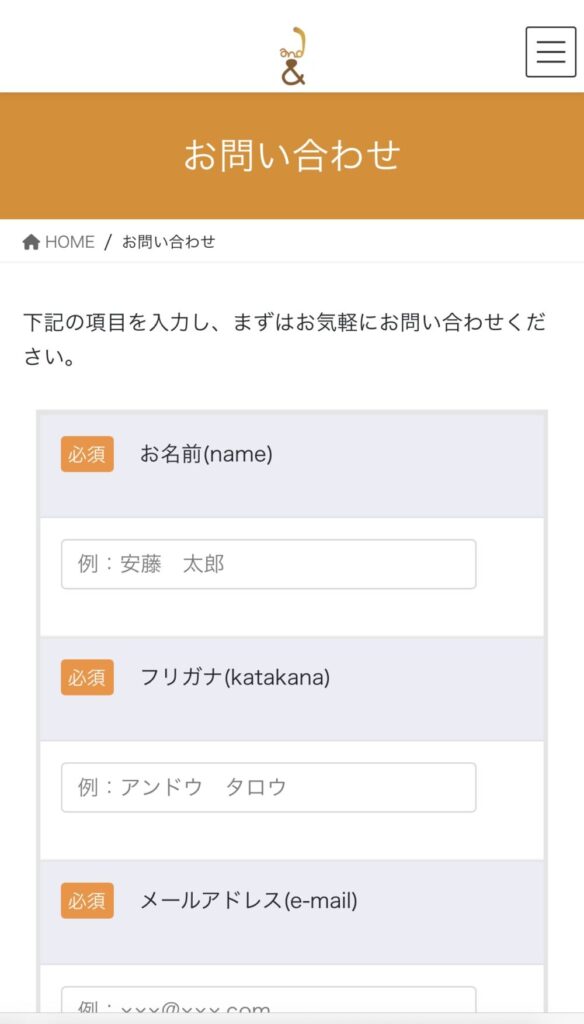The image size is (584, 1024).
Task: Click the ampersand site logo
Action: coord(293,56)
